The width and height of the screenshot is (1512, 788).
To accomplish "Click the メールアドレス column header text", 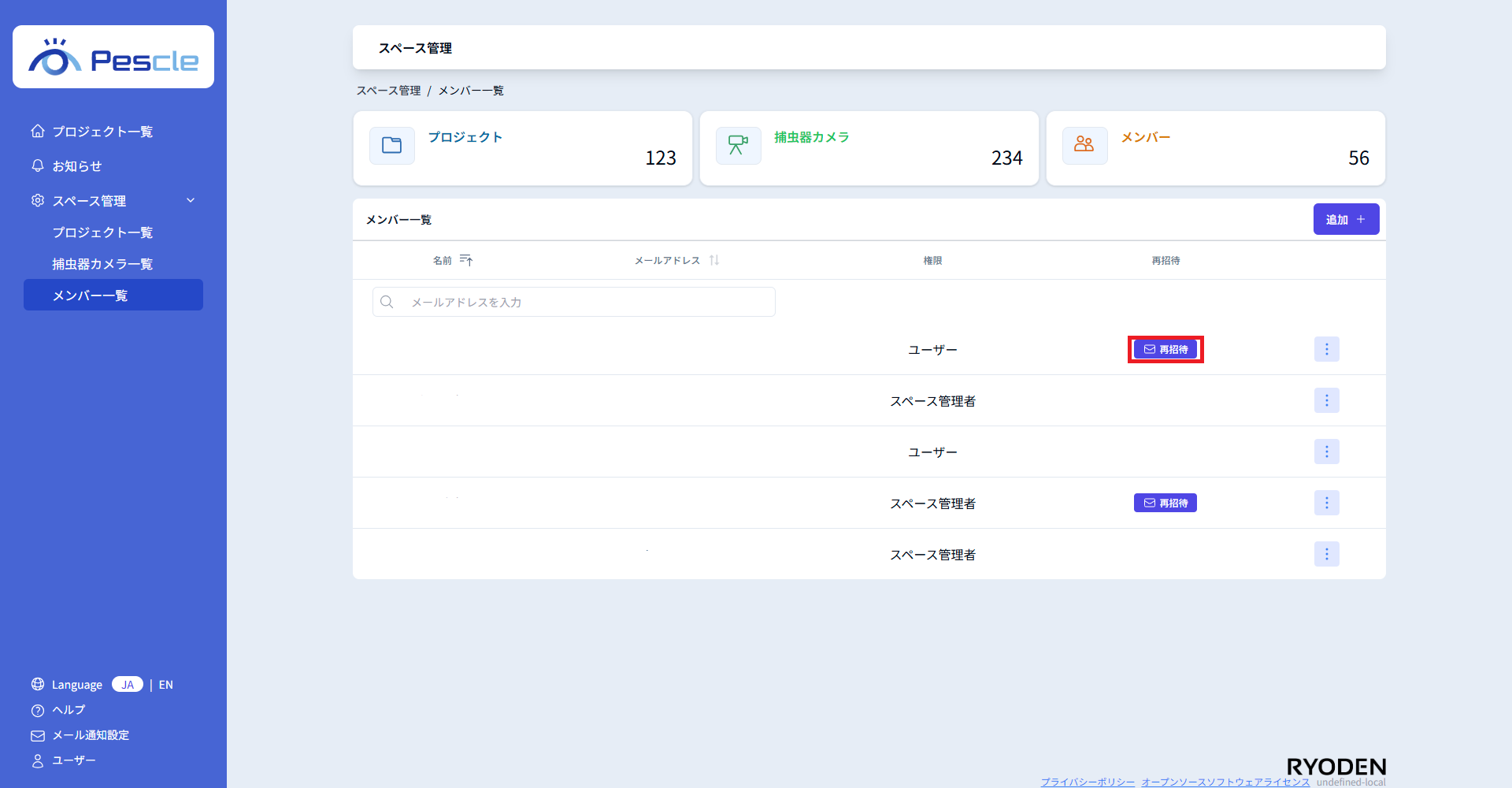I will [667, 260].
